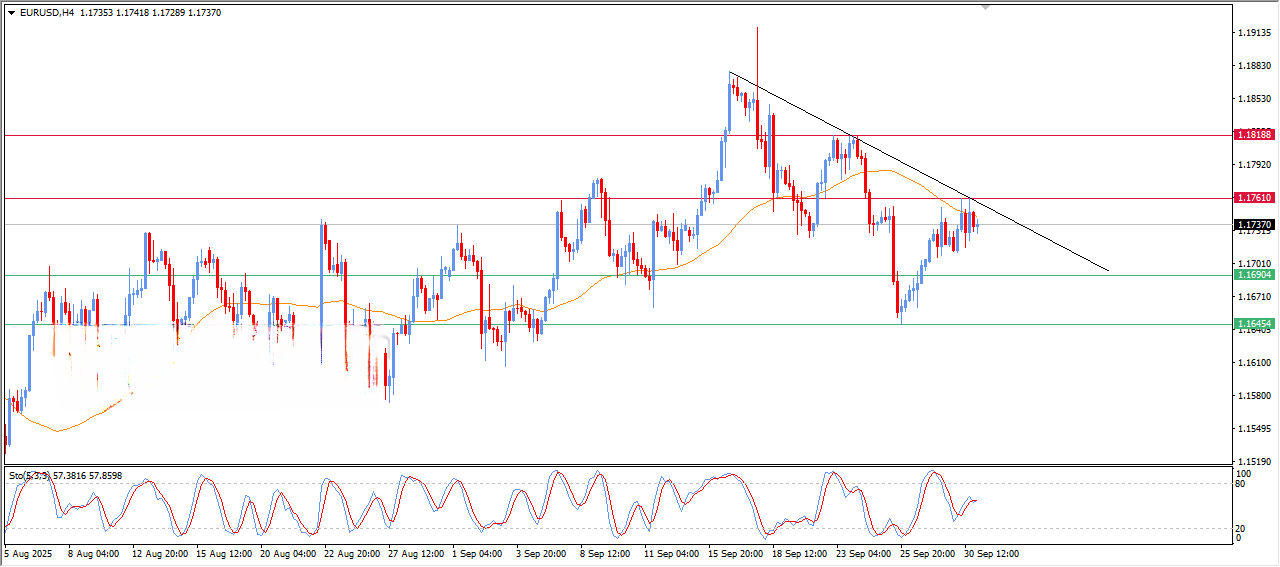
Task: Click the black 1.17370 current price tag
Action: pyautogui.click(x=1253, y=225)
